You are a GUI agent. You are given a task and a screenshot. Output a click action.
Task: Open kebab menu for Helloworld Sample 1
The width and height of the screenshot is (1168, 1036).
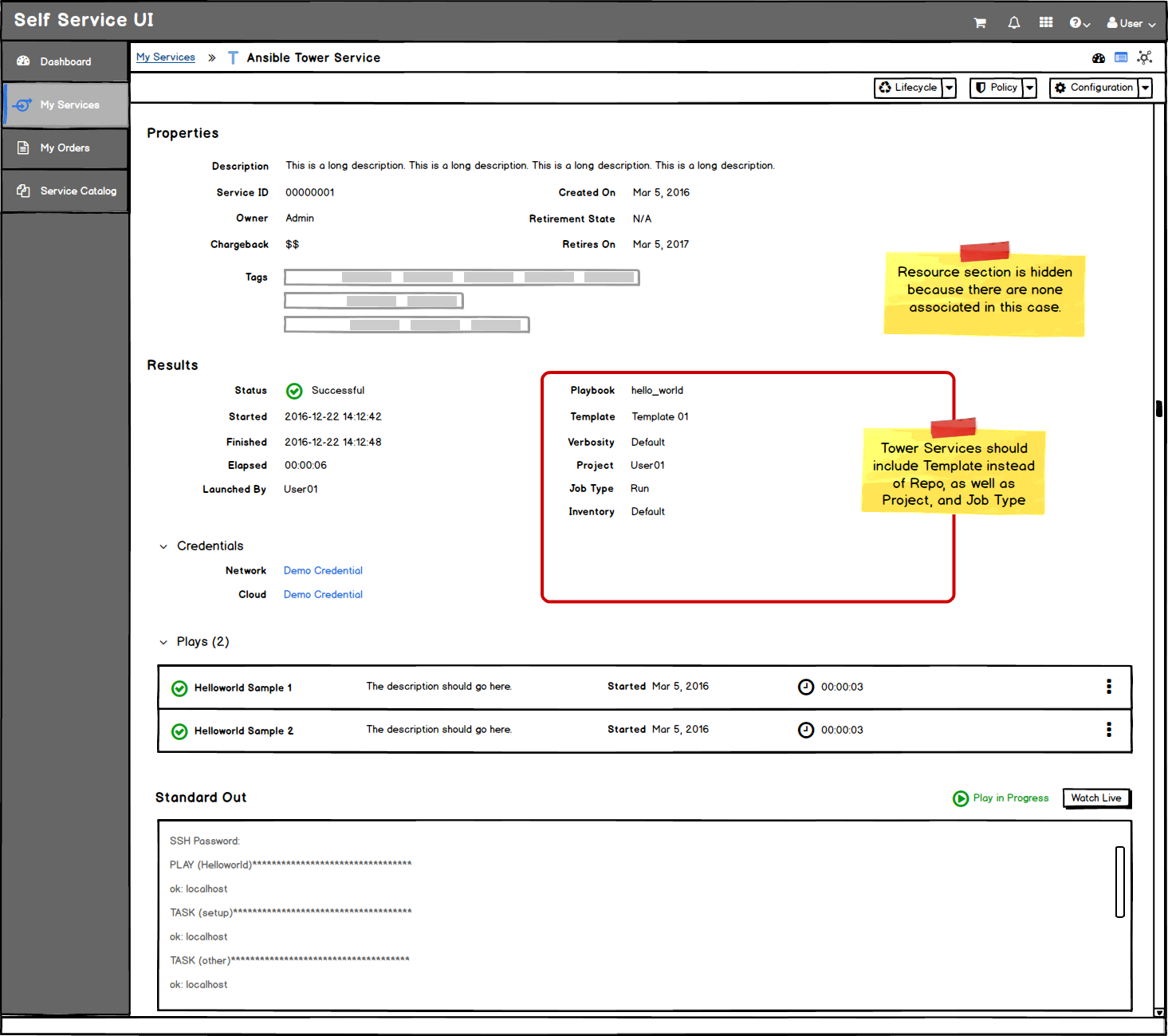[1109, 687]
